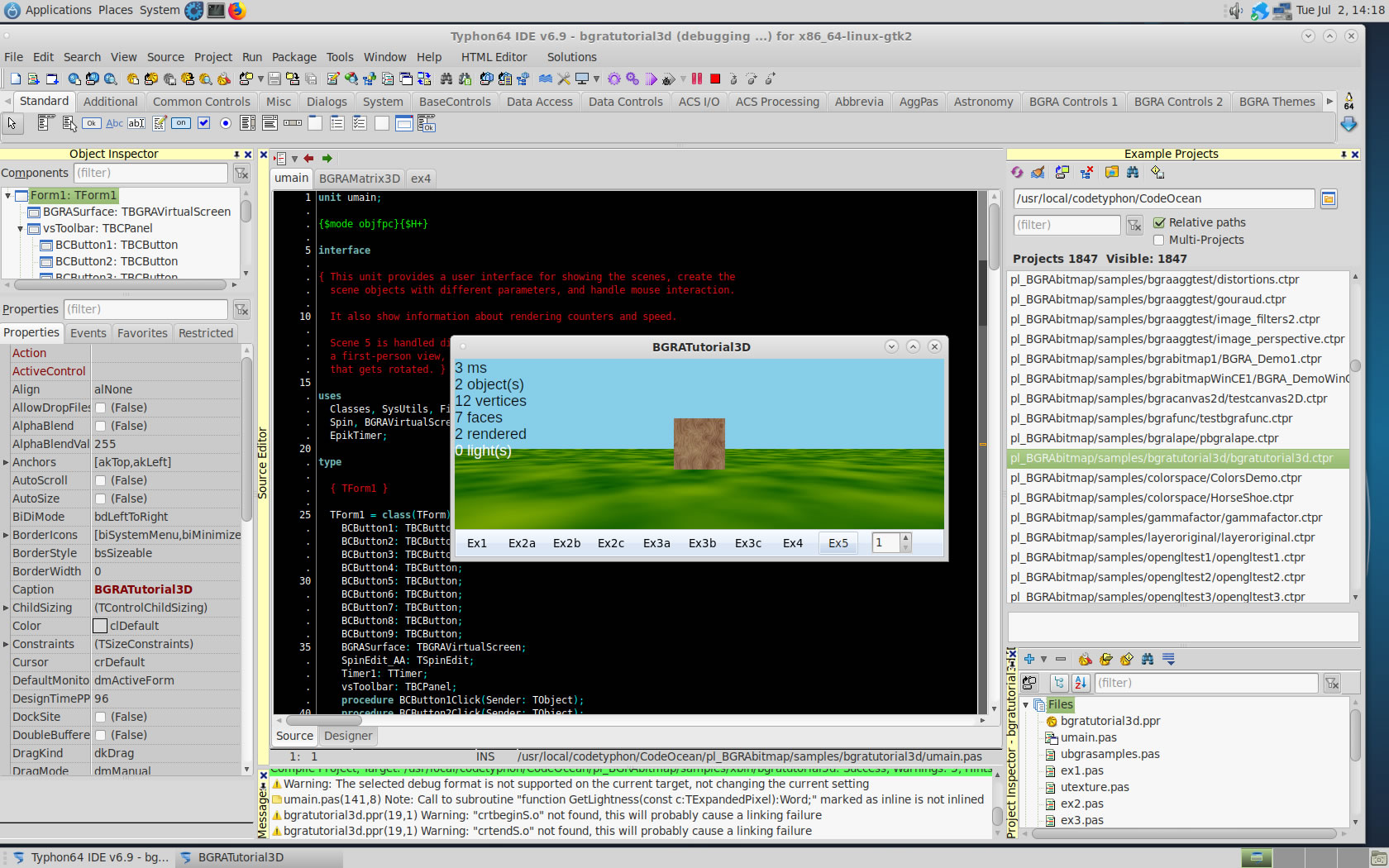Toggle the AutoScroll property checkbox
Viewport: 1389px width, 868px height.
tap(100, 480)
